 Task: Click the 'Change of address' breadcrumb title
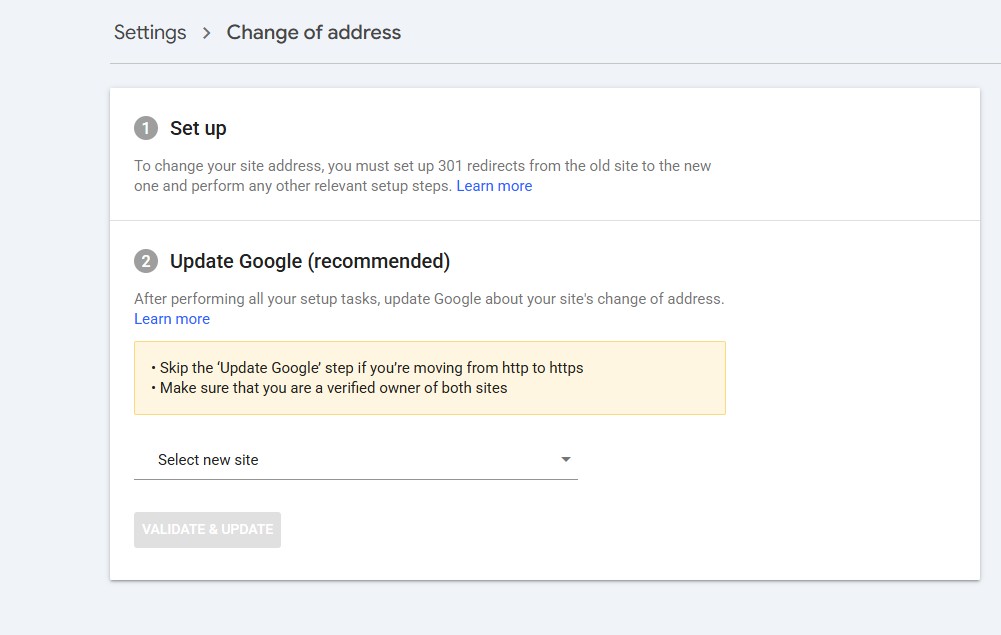[x=313, y=33]
